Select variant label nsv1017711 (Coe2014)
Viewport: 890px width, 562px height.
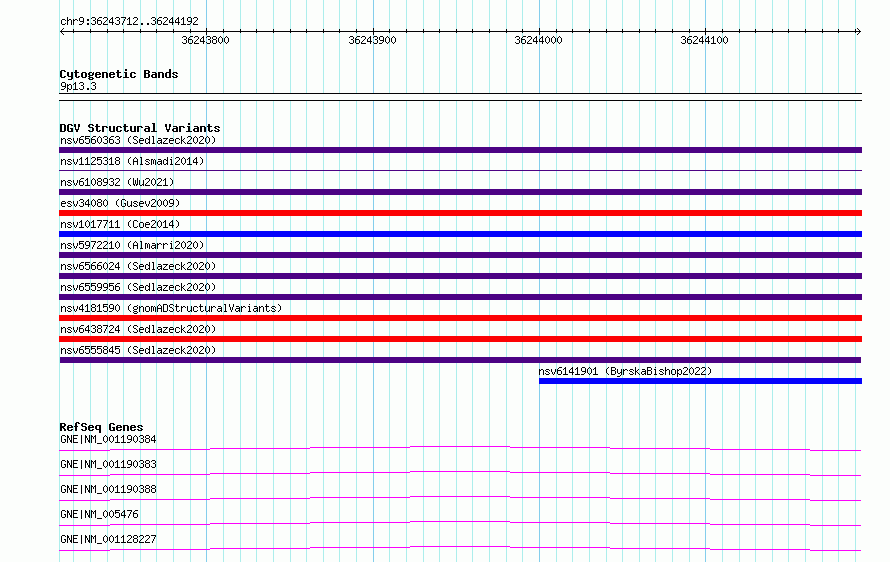(x=120, y=224)
